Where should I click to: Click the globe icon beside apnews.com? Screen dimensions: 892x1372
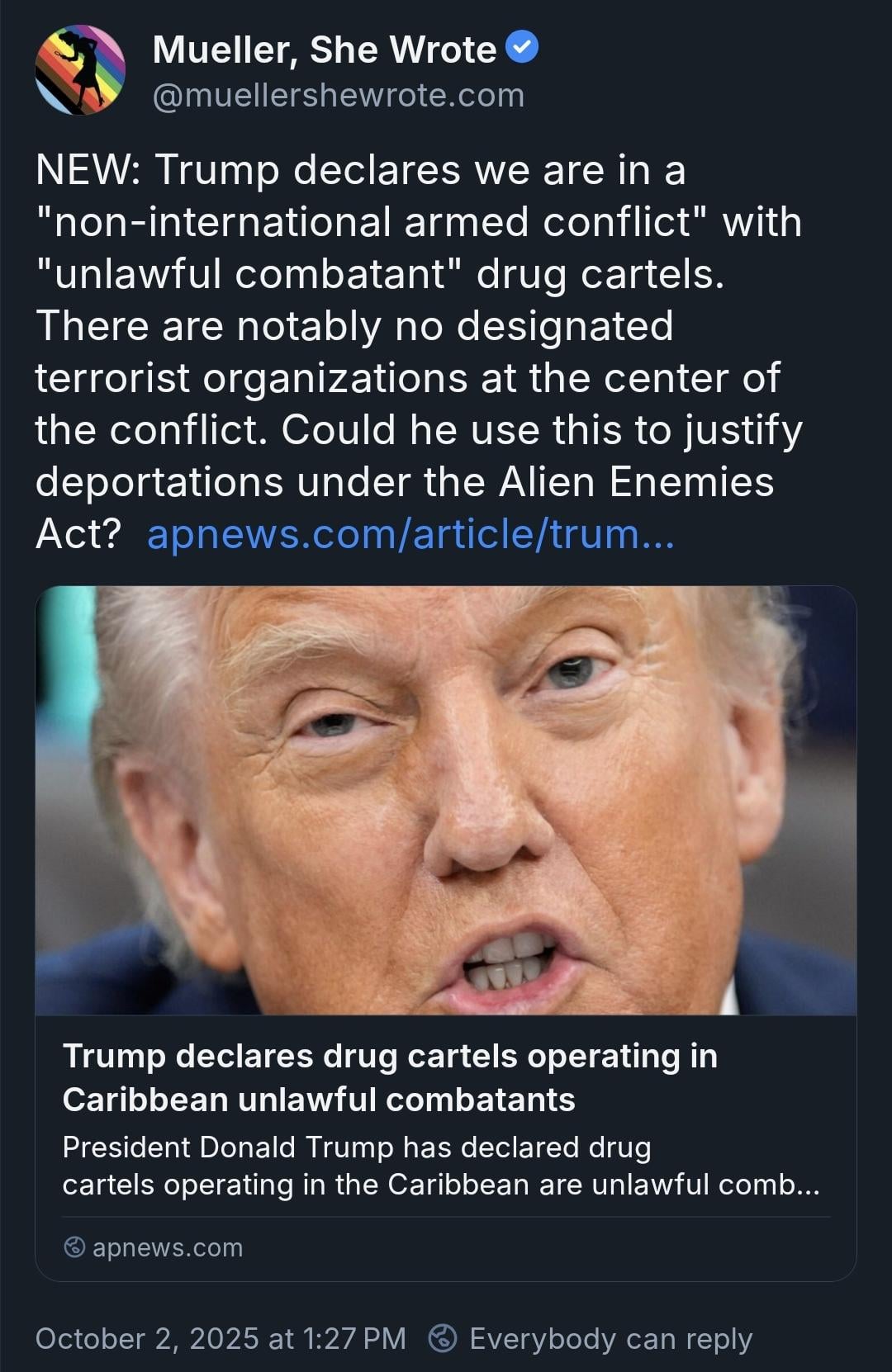[x=74, y=1247]
